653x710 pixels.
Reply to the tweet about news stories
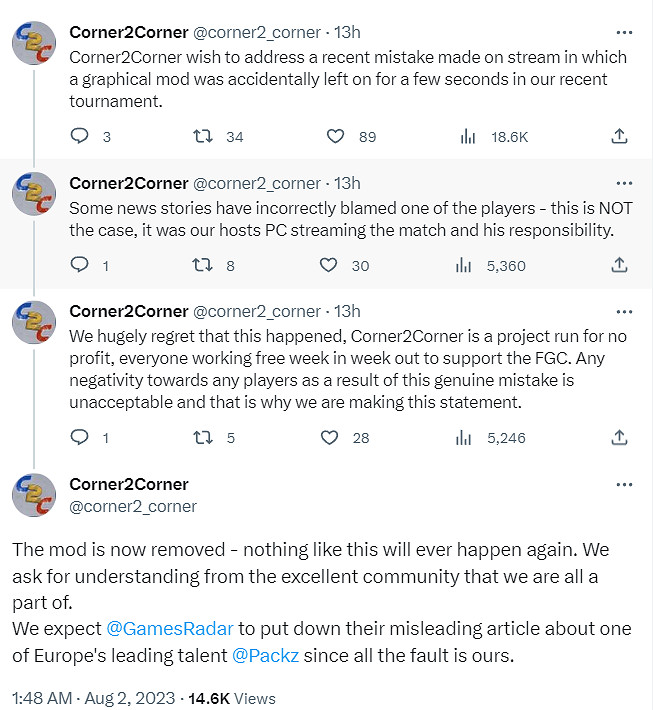[x=81, y=265]
